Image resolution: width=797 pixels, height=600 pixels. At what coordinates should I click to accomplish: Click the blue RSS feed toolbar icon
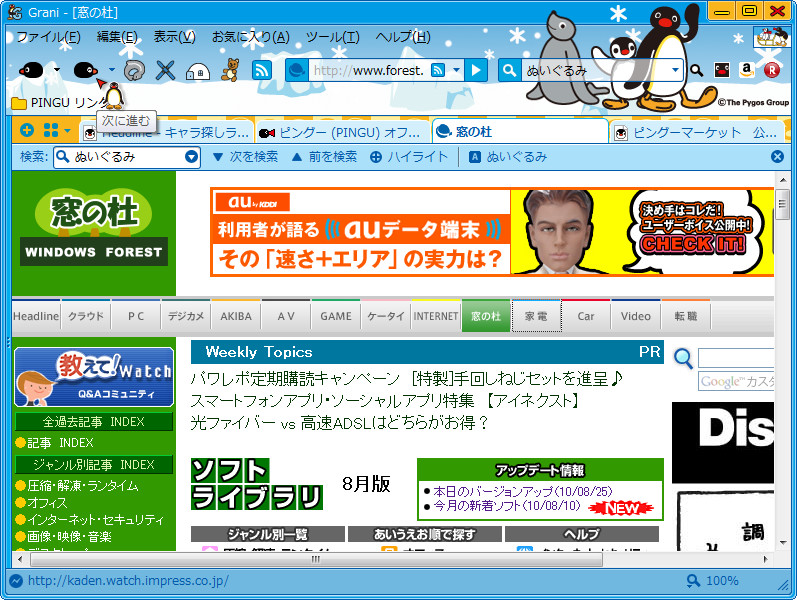[262, 70]
